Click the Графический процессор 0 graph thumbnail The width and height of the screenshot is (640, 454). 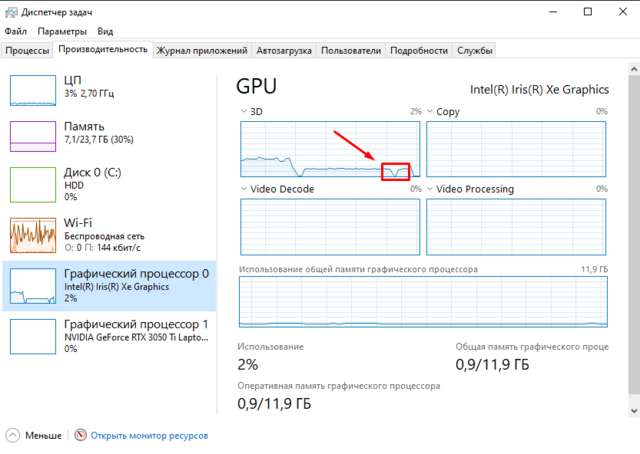[34, 284]
